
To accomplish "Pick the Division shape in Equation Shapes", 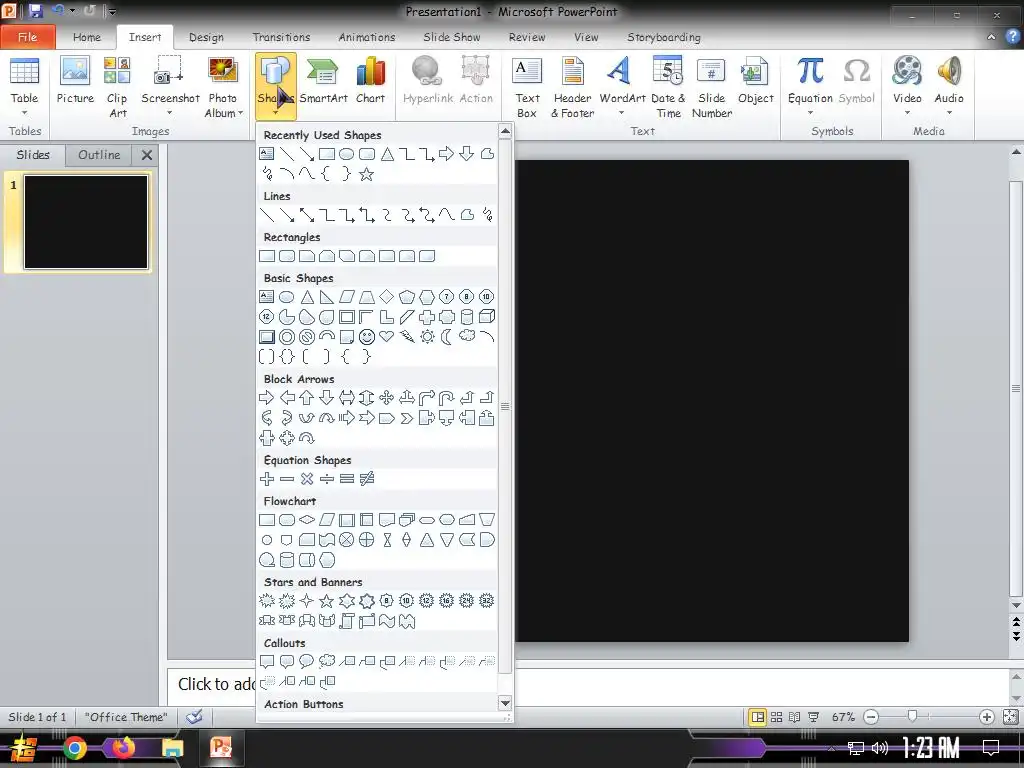I will click(x=327, y=479).
